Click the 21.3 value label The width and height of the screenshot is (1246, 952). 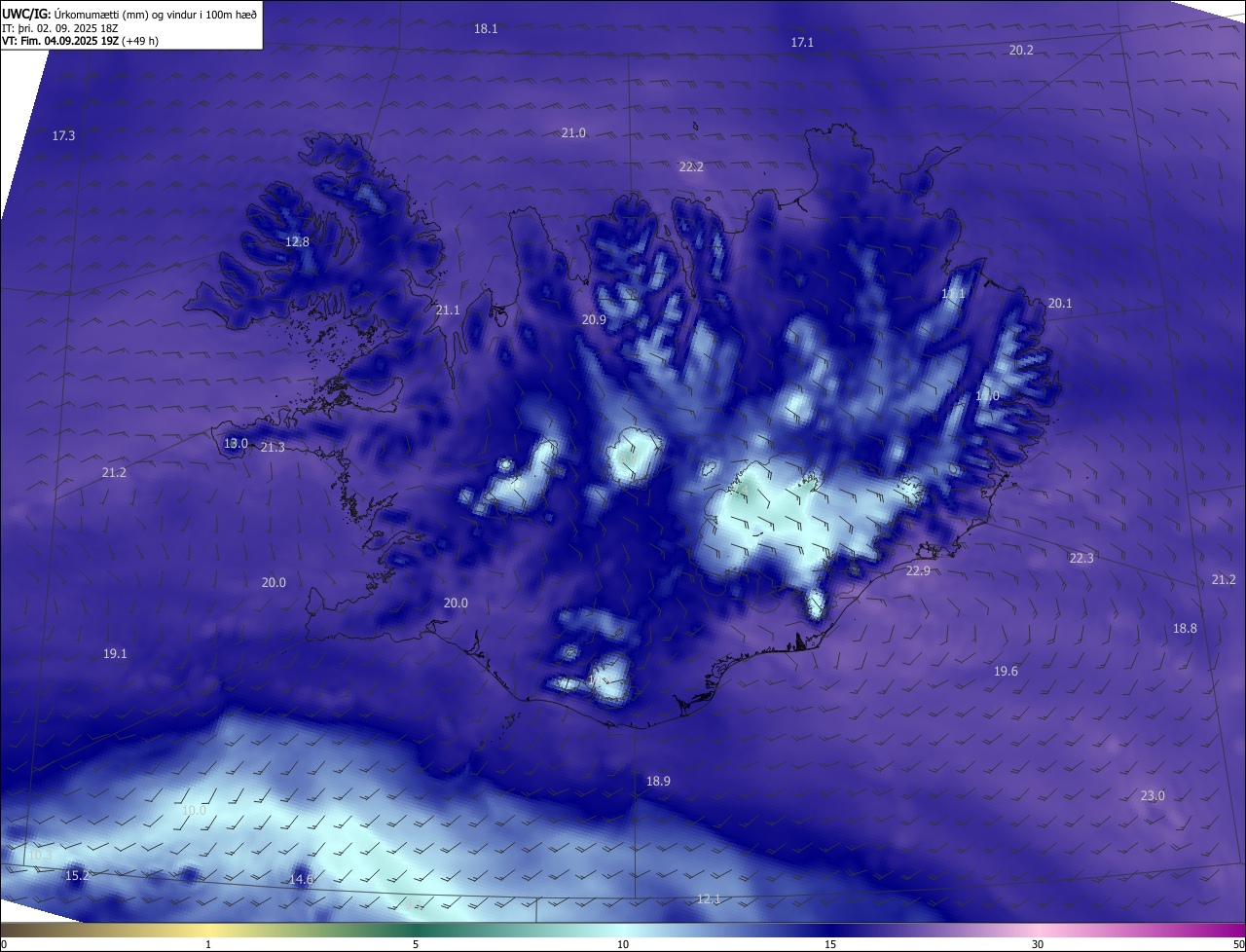(x=273, y=448)
